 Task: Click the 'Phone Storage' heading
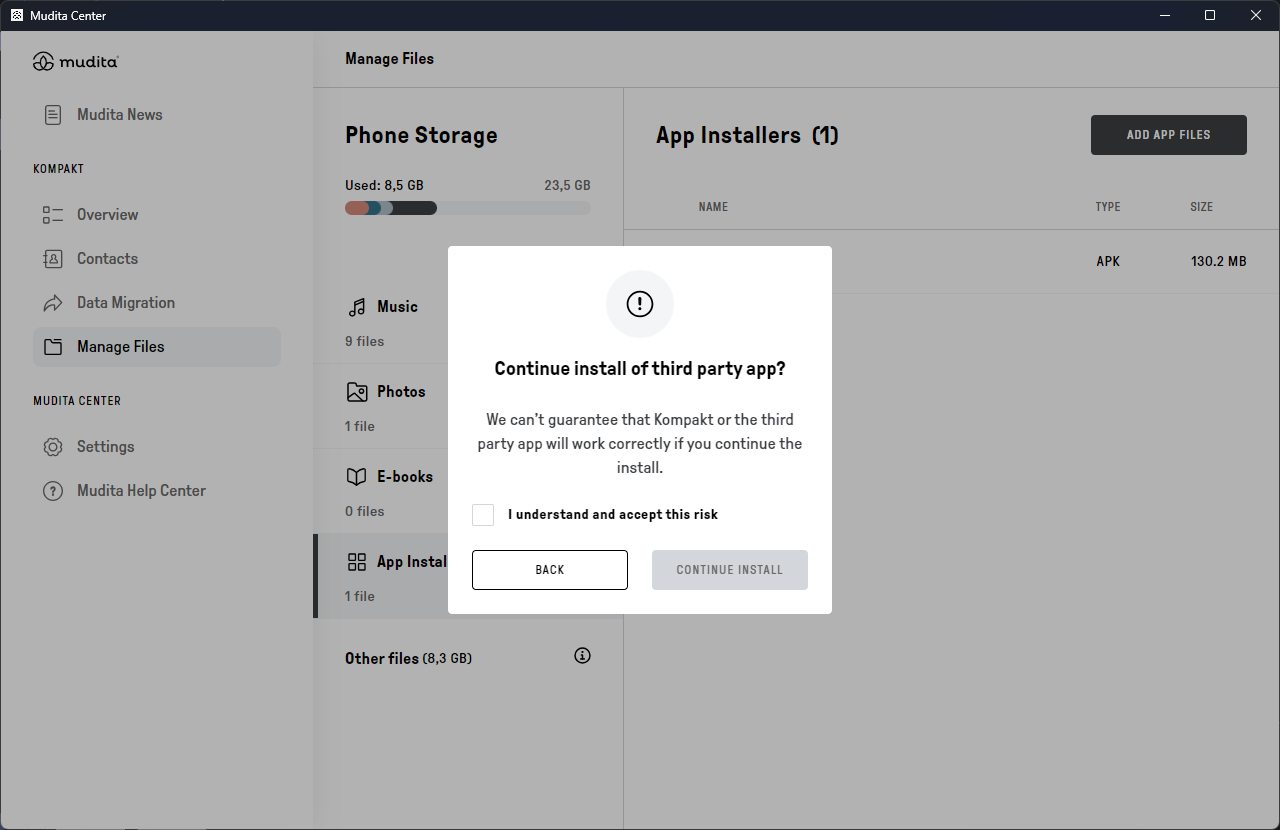(421, 136)
